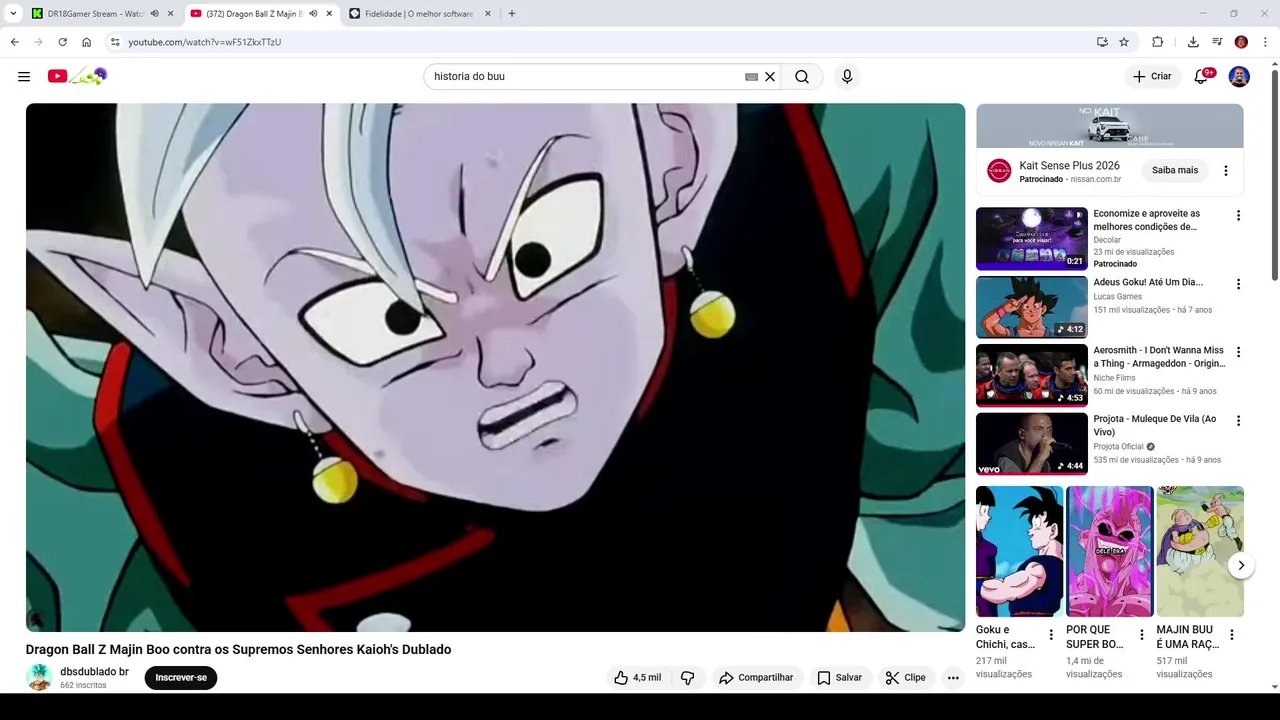Open options for Adeus Goku video
Screen dimensions: 1280x720
(x=1238, y=284)
